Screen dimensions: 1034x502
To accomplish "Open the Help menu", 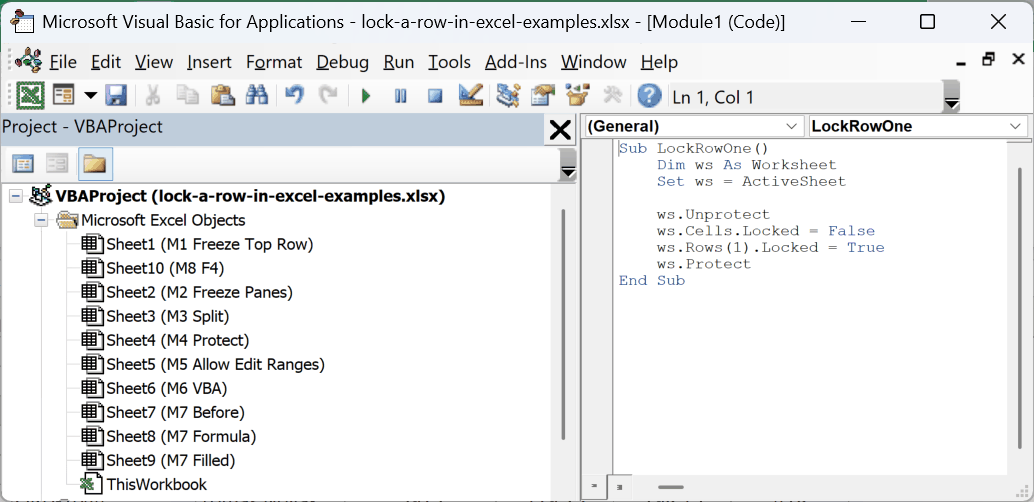I will 659,62.
